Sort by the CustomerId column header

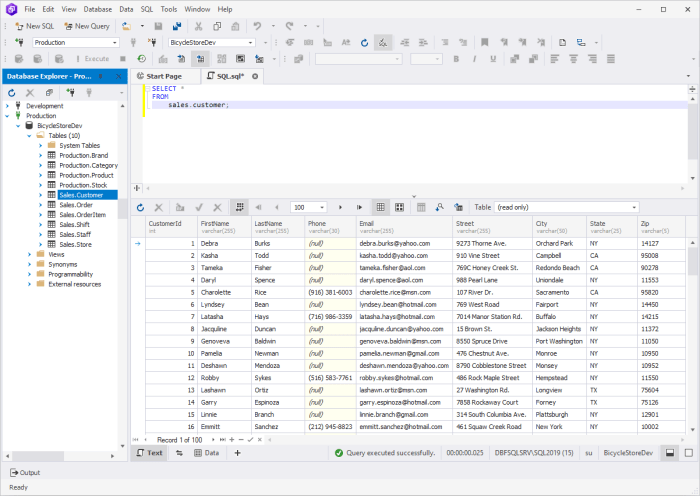[x=171, y=227]
